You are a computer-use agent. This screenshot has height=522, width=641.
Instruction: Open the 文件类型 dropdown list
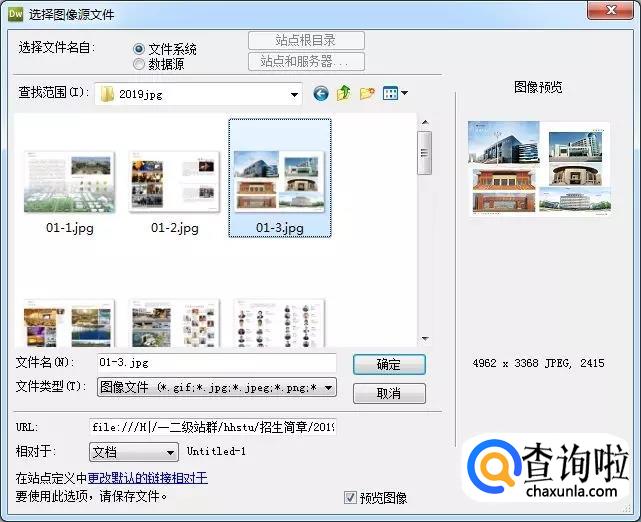329,387
